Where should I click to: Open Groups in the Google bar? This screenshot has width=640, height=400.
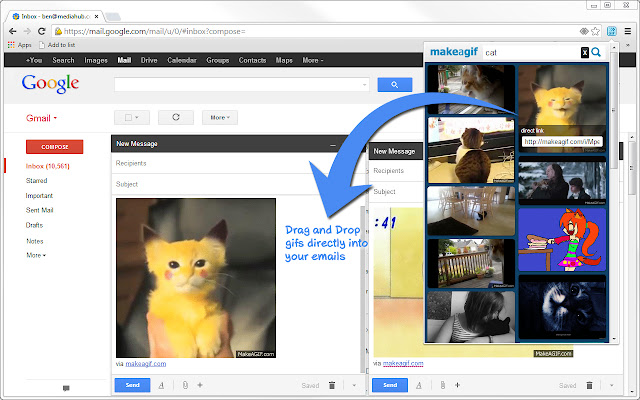tap(218, 60)
